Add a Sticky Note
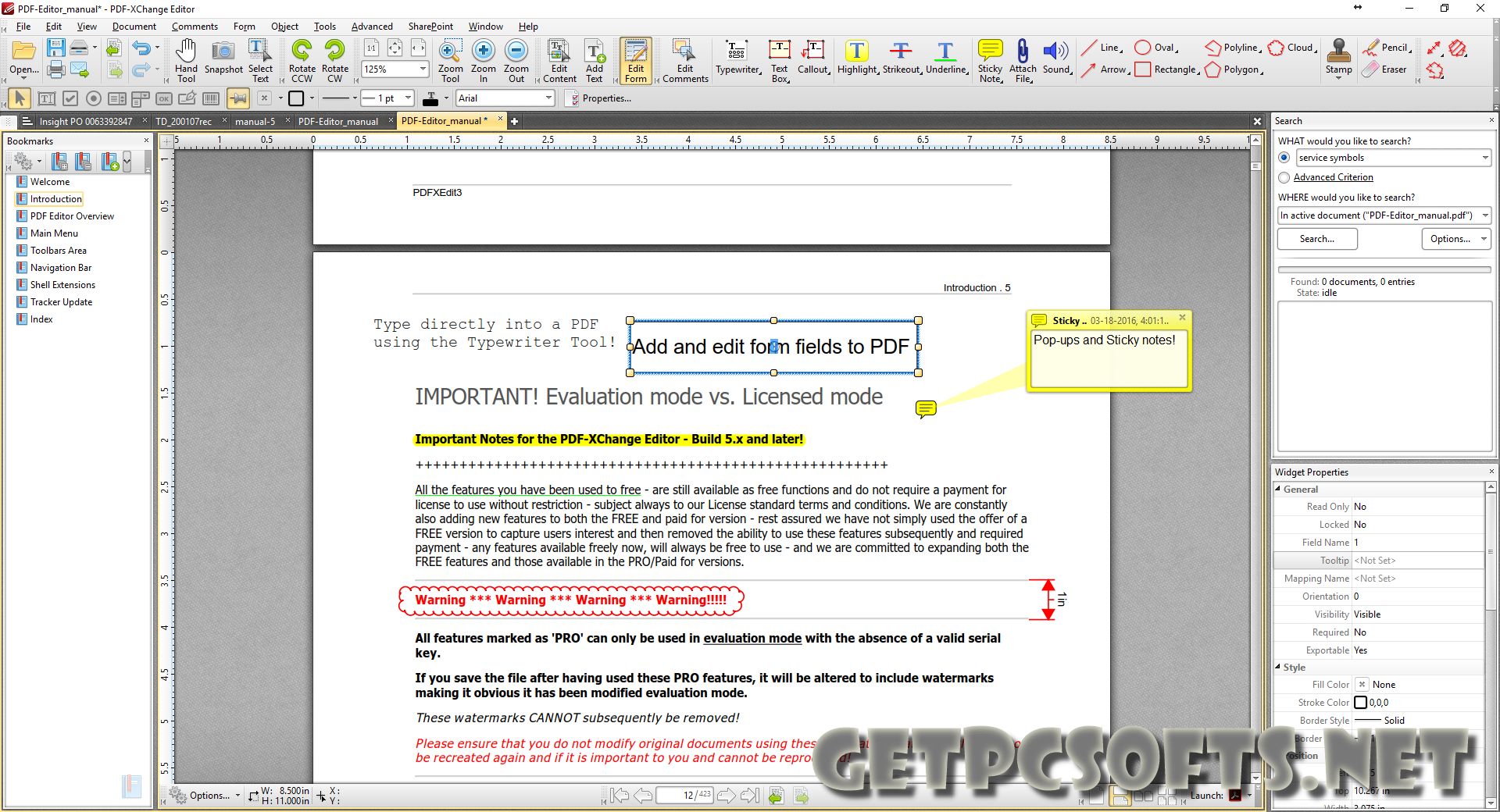This screenshot has height=812, width=1500. tap(991, 60)
